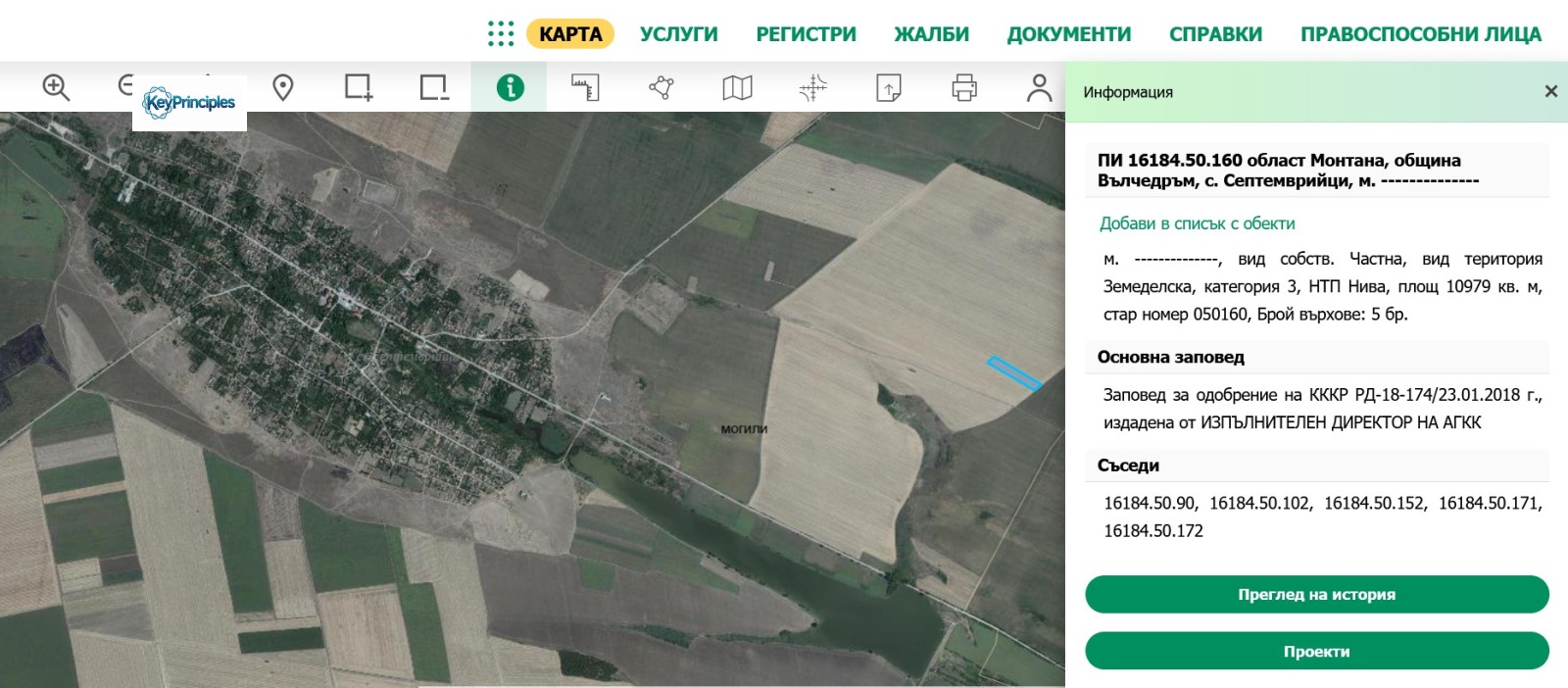Click the zoom in magnifier tool
The height and width of the screenshot is (688, 1568).
56,87
